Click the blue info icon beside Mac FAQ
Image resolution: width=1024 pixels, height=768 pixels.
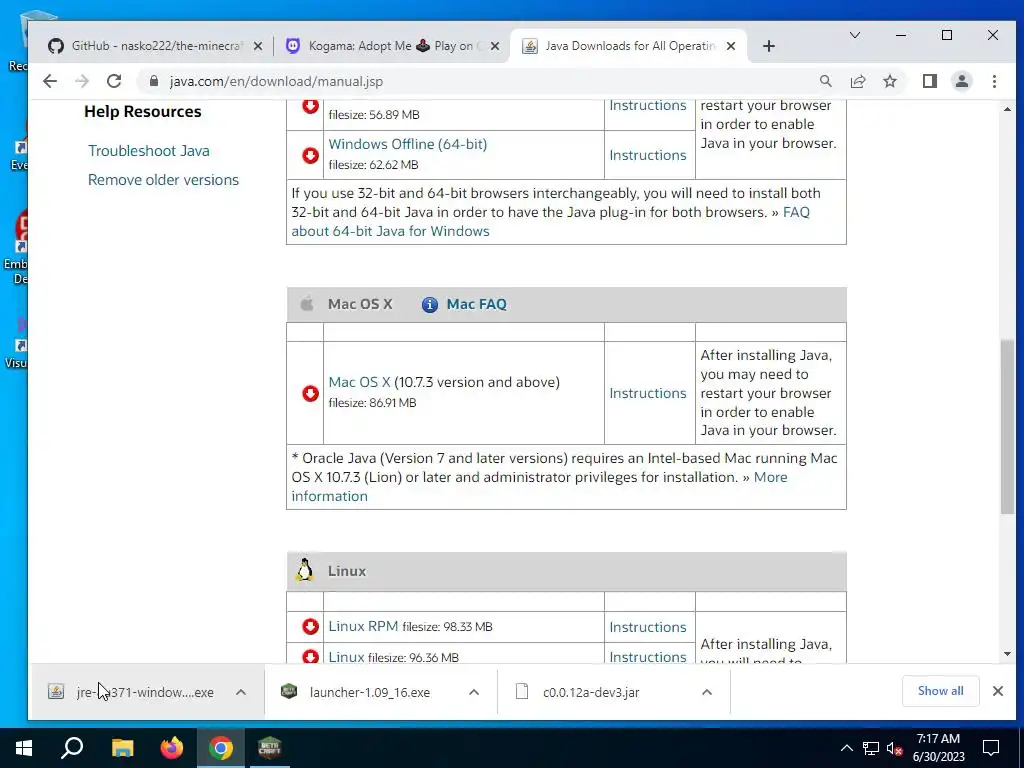click(430, 304)
